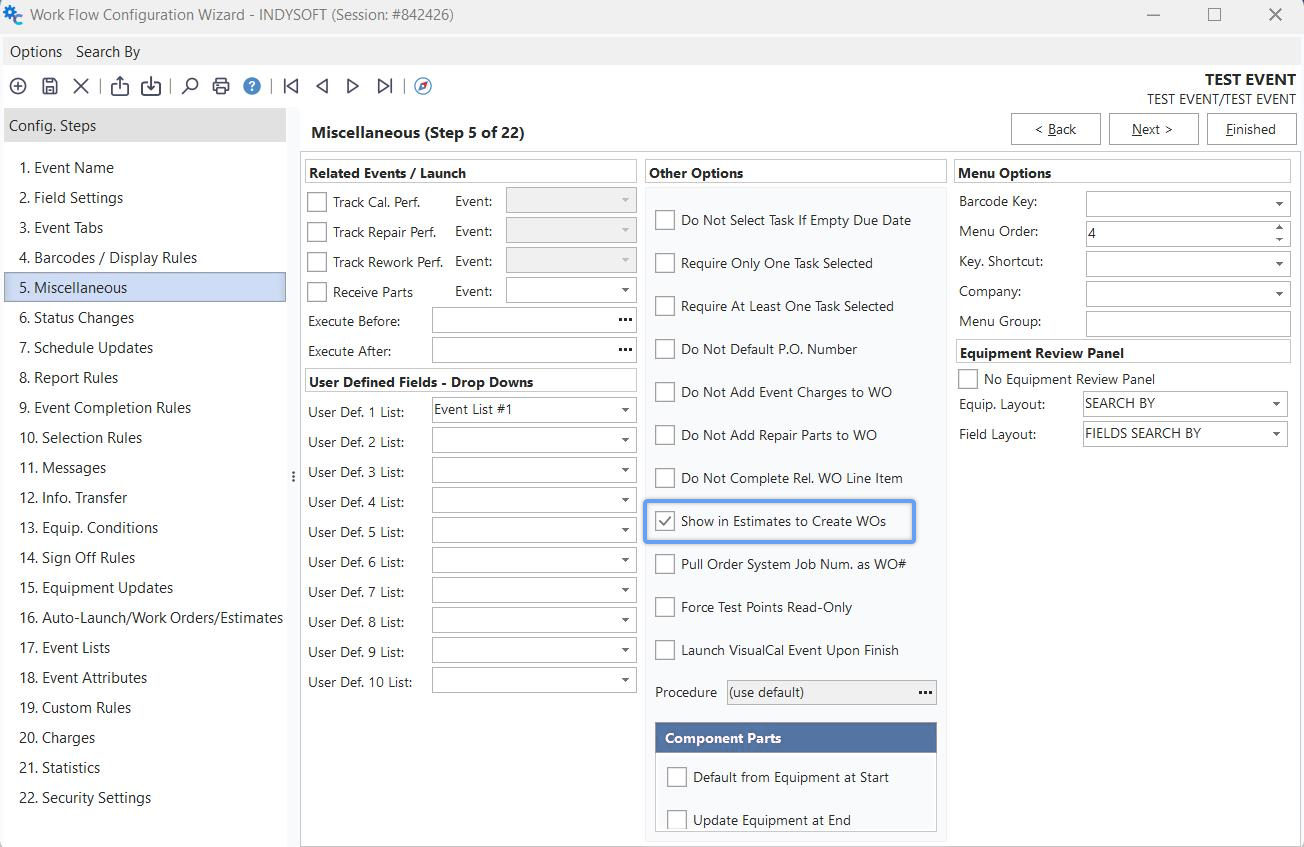Open User Def. 2 List dropdown

(x=625, y=440)
